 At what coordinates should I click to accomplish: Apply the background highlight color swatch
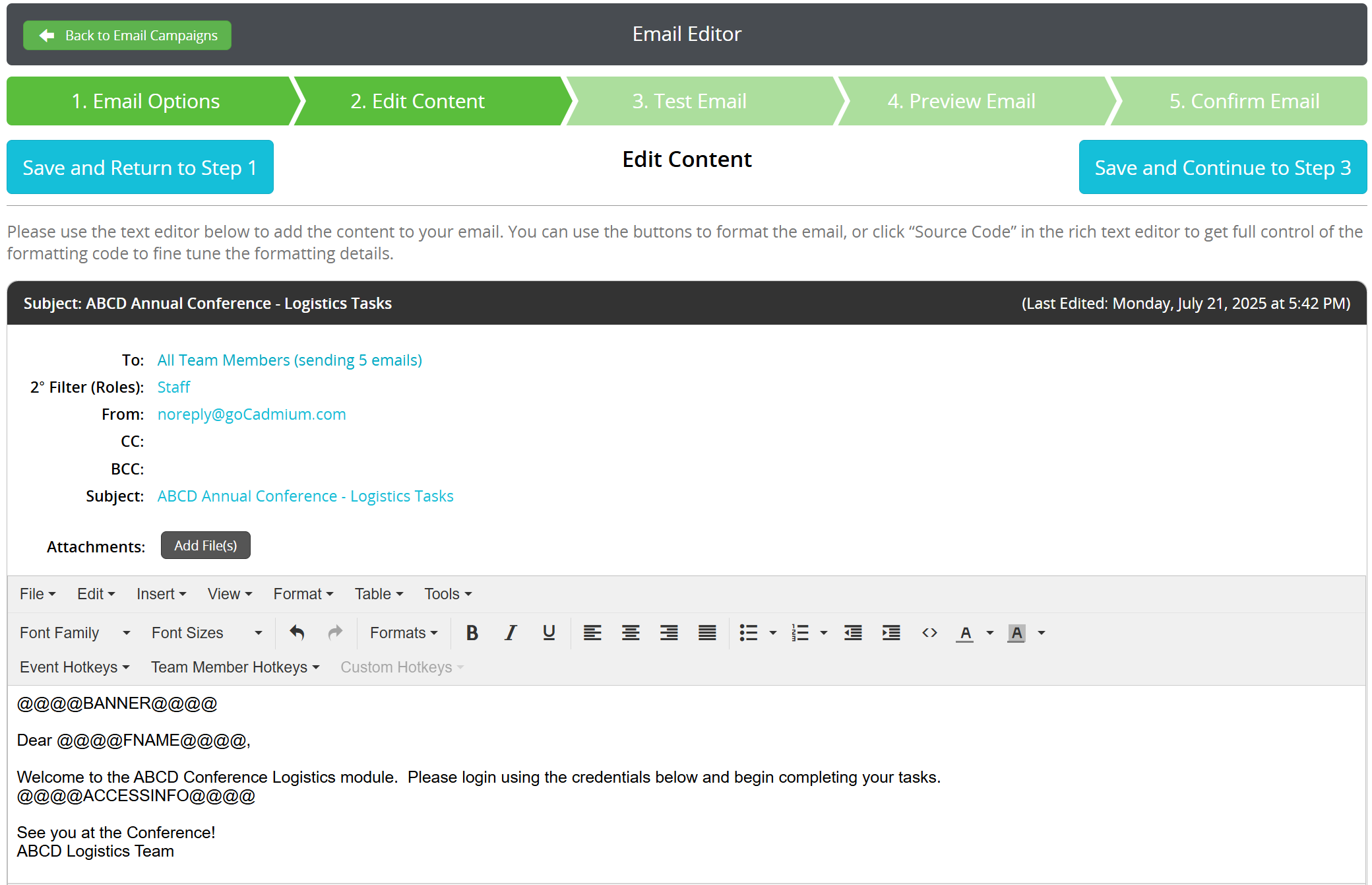click(x=1016, y=633)
